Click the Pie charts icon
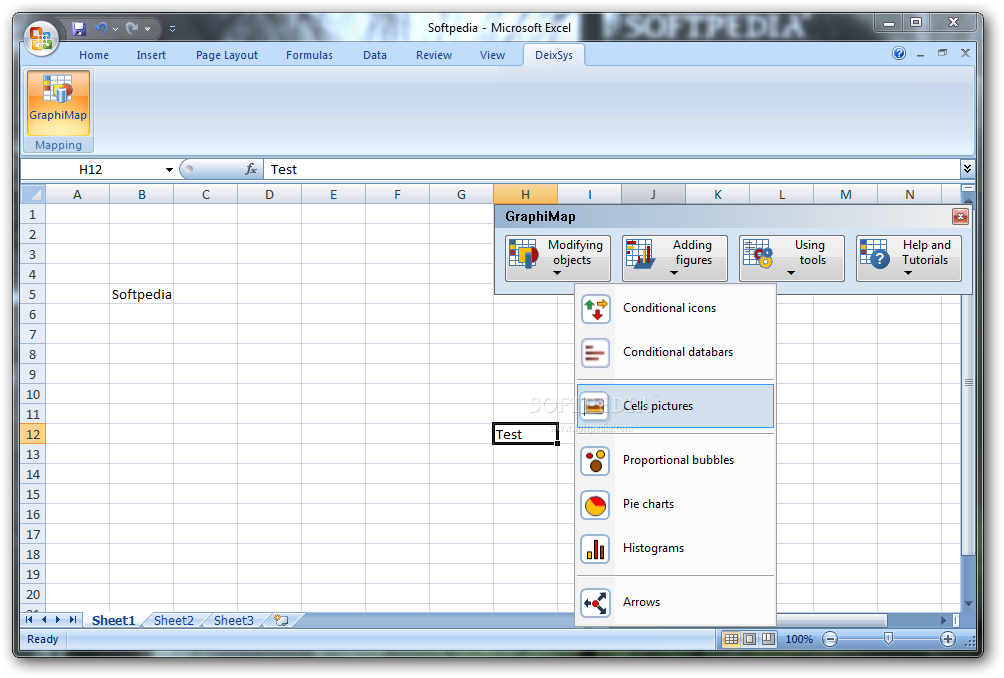The height and width of the screenshot is (678, 1004). [x=595, y=504]
